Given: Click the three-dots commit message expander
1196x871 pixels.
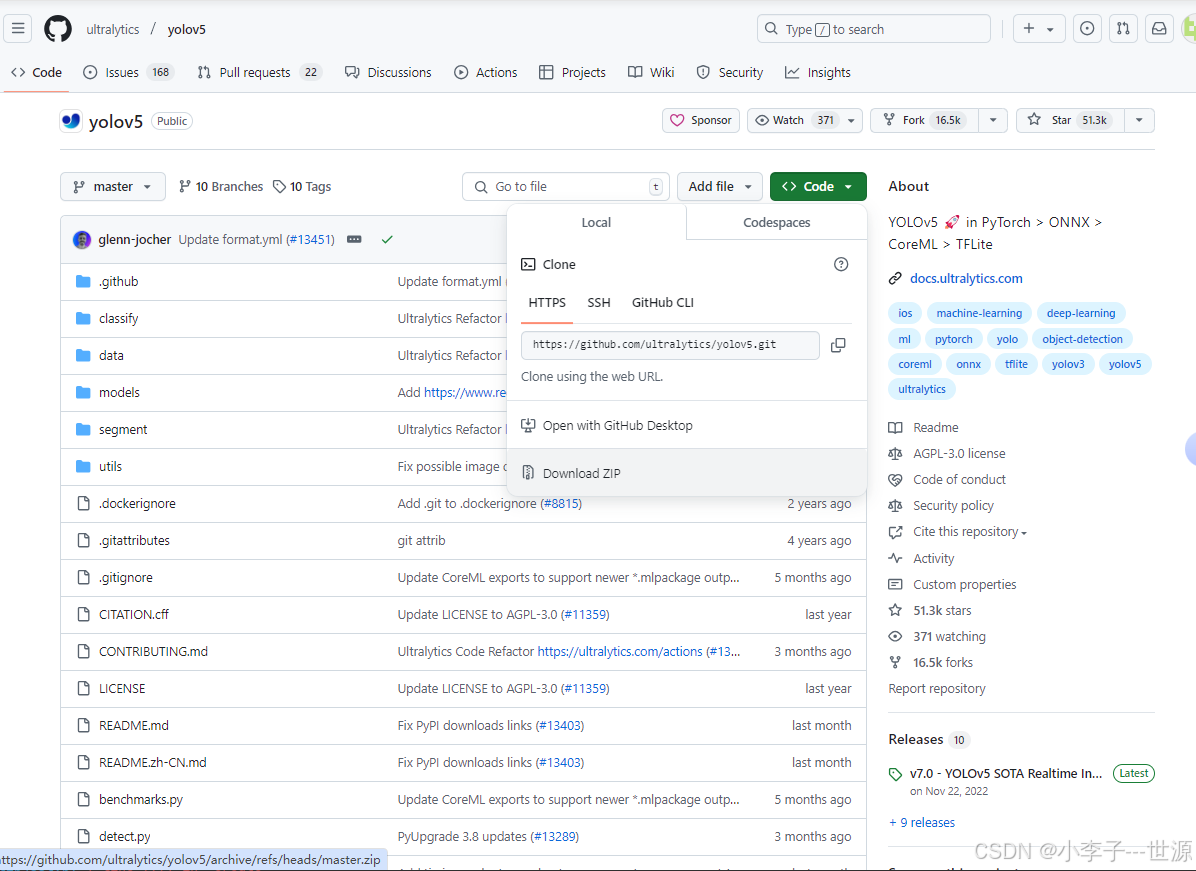Looking at the screenshot, I should point(354,239).
